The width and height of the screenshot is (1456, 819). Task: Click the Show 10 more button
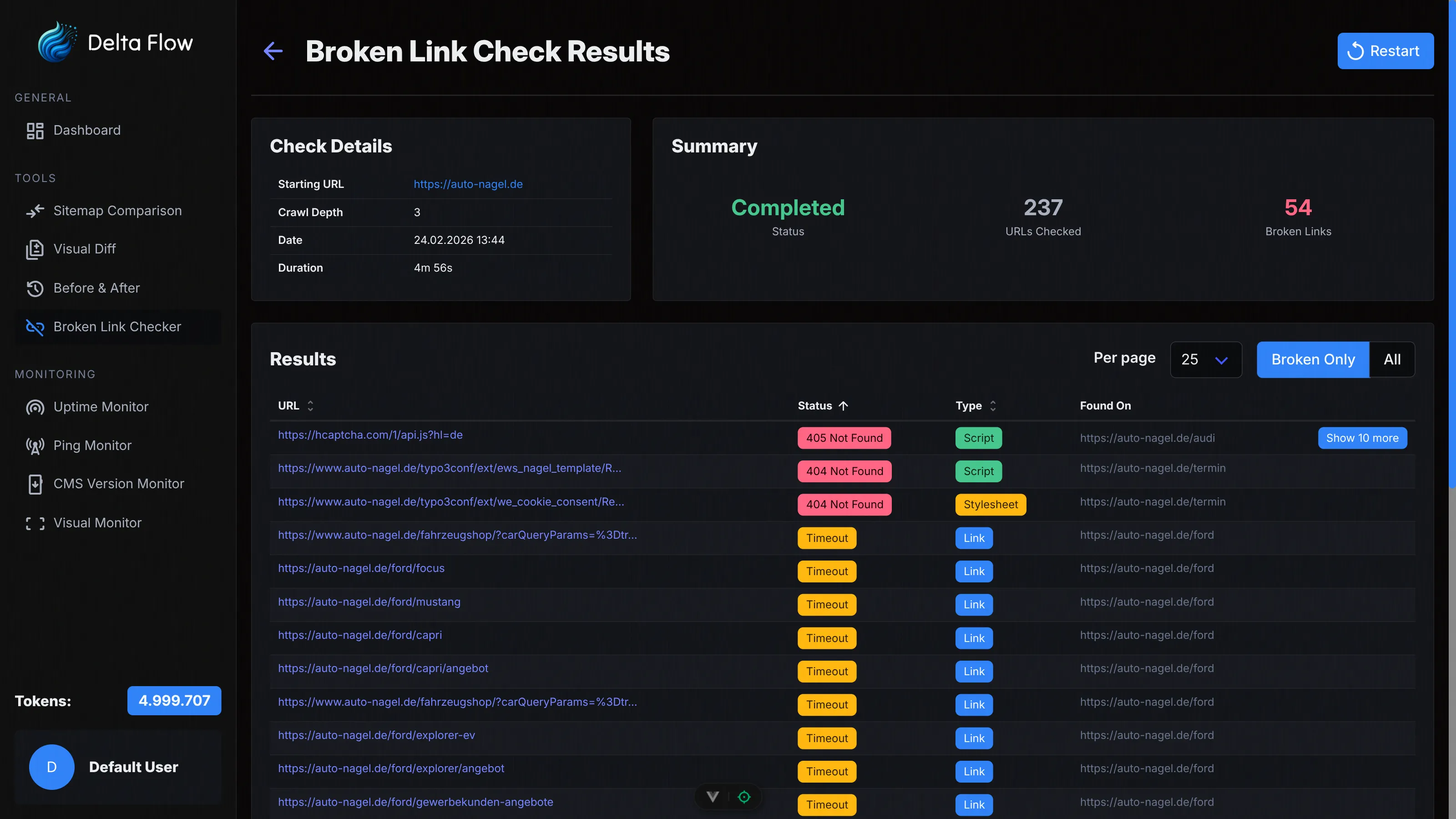pos(1362,438)
